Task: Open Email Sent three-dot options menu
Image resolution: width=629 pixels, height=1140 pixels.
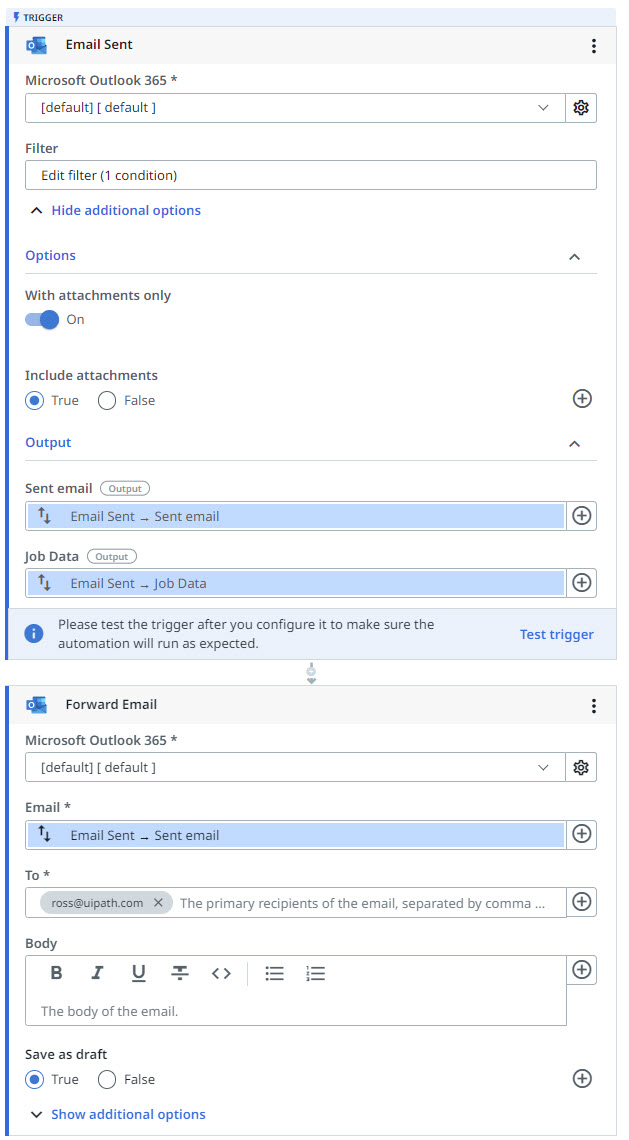Action: coord(593,46)
